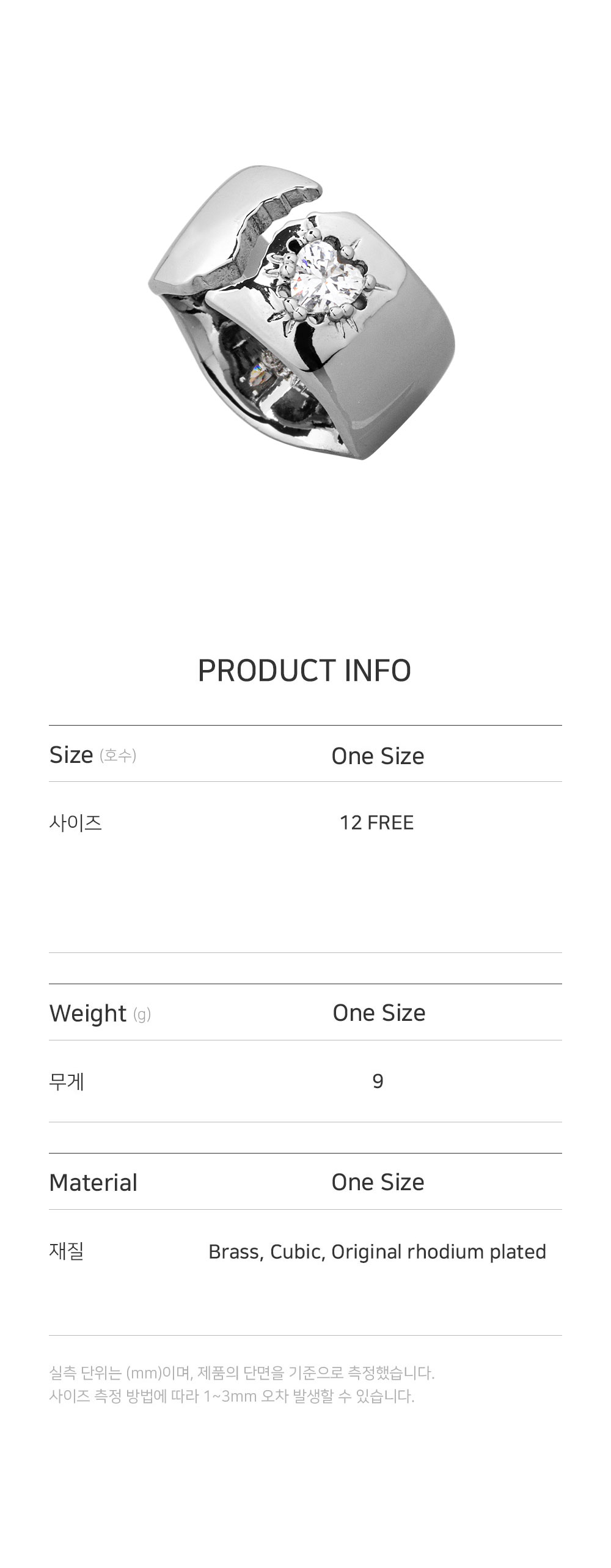Click the 1~3mm 오차 disclaimer line
Screen dimensions: 611x1568
click(x=232, y=1396)
